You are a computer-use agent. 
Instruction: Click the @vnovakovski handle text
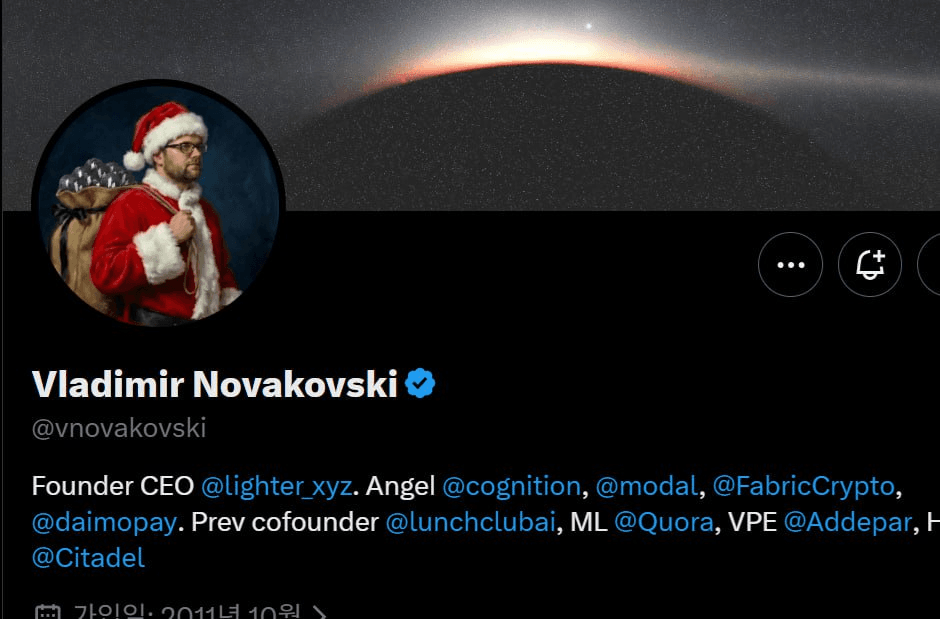pos(119,429)
